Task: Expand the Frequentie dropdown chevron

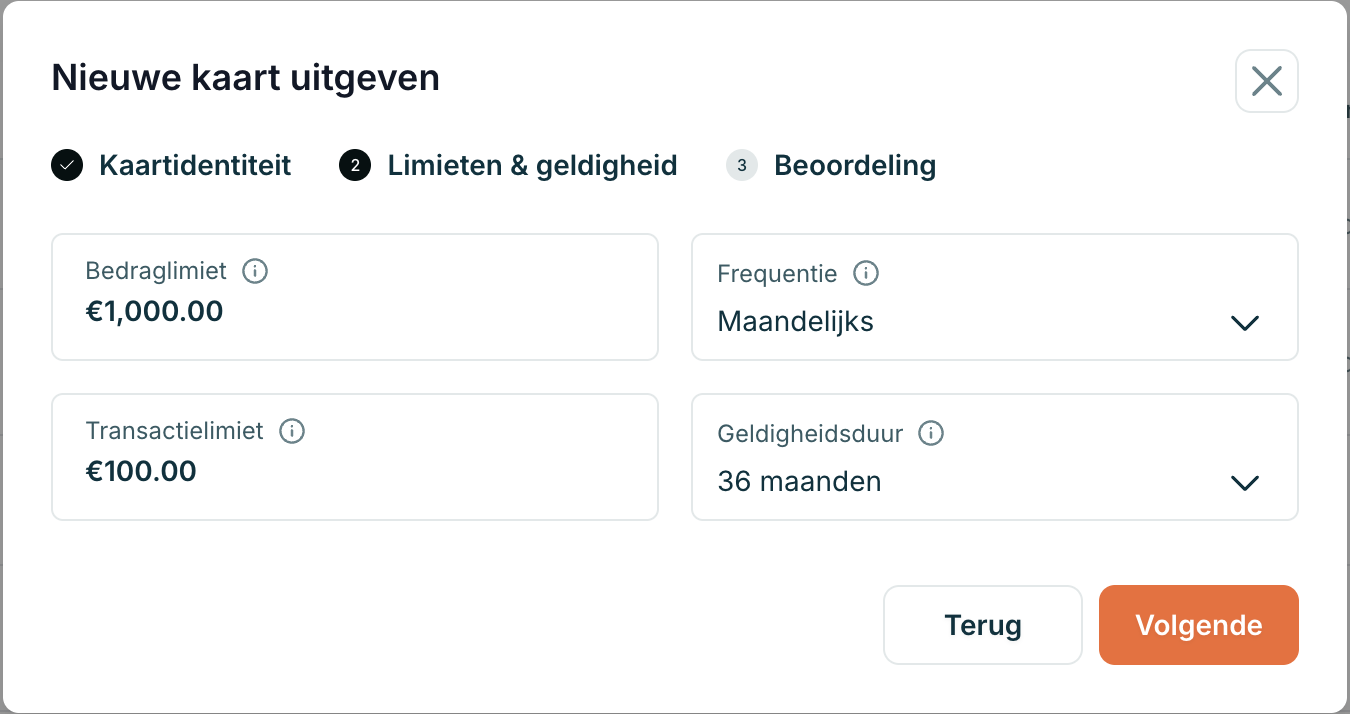Action: point(1244,323)
